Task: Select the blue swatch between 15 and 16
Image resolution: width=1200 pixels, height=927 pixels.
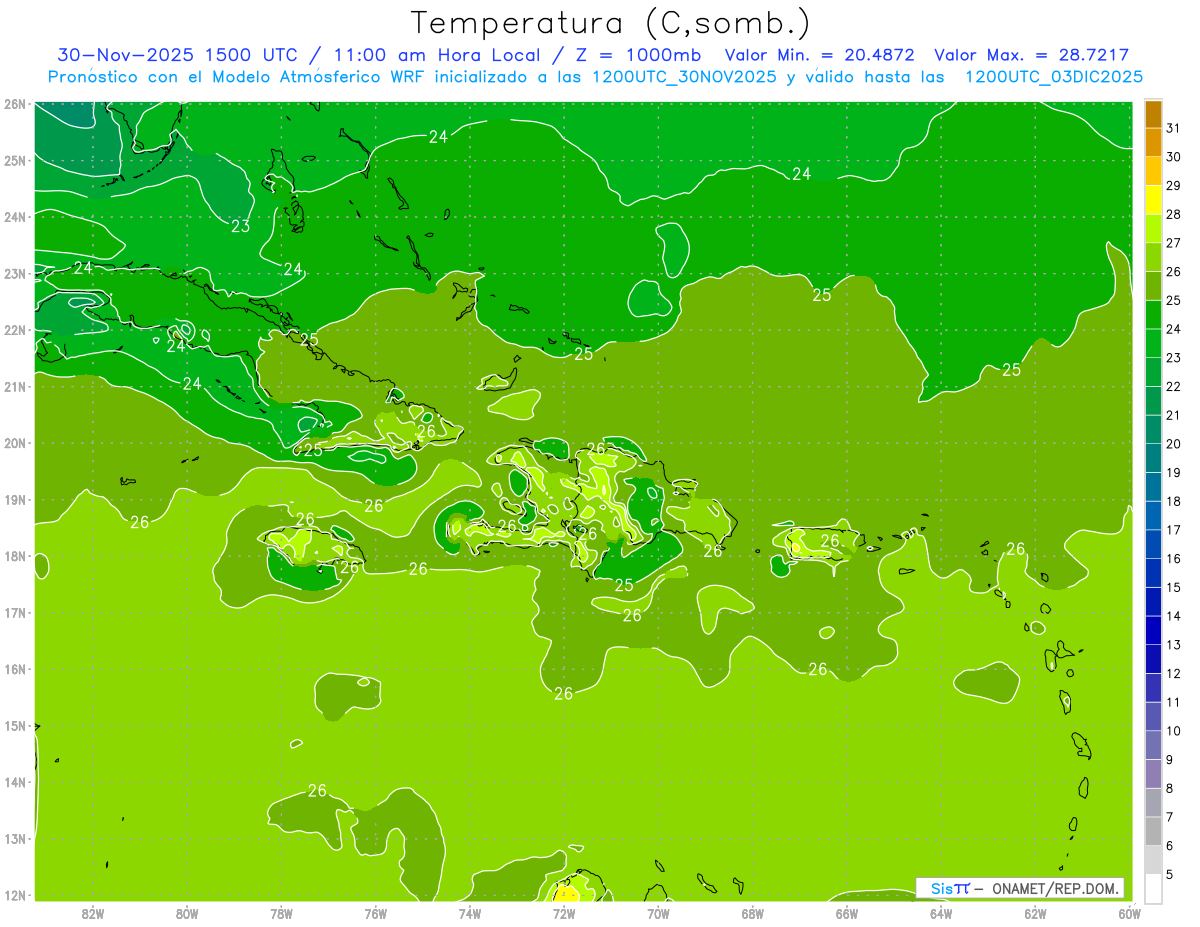Action: (x=1153, y=573)
